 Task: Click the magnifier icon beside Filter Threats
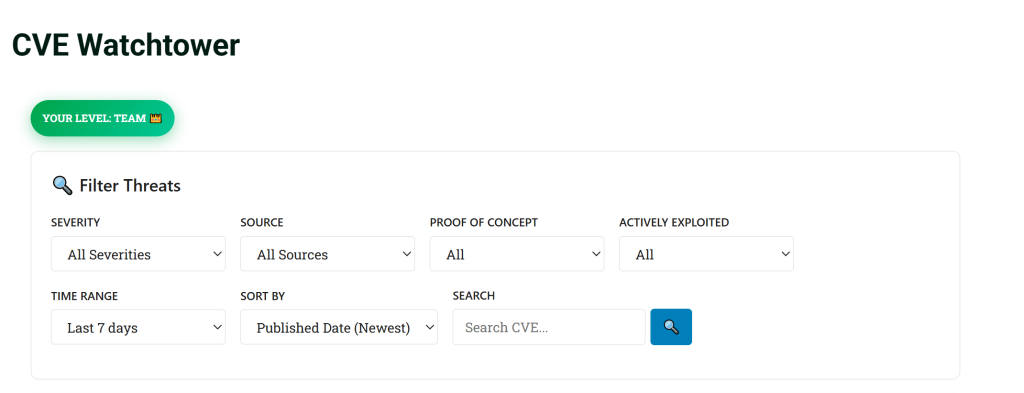[x=62, y=185]
